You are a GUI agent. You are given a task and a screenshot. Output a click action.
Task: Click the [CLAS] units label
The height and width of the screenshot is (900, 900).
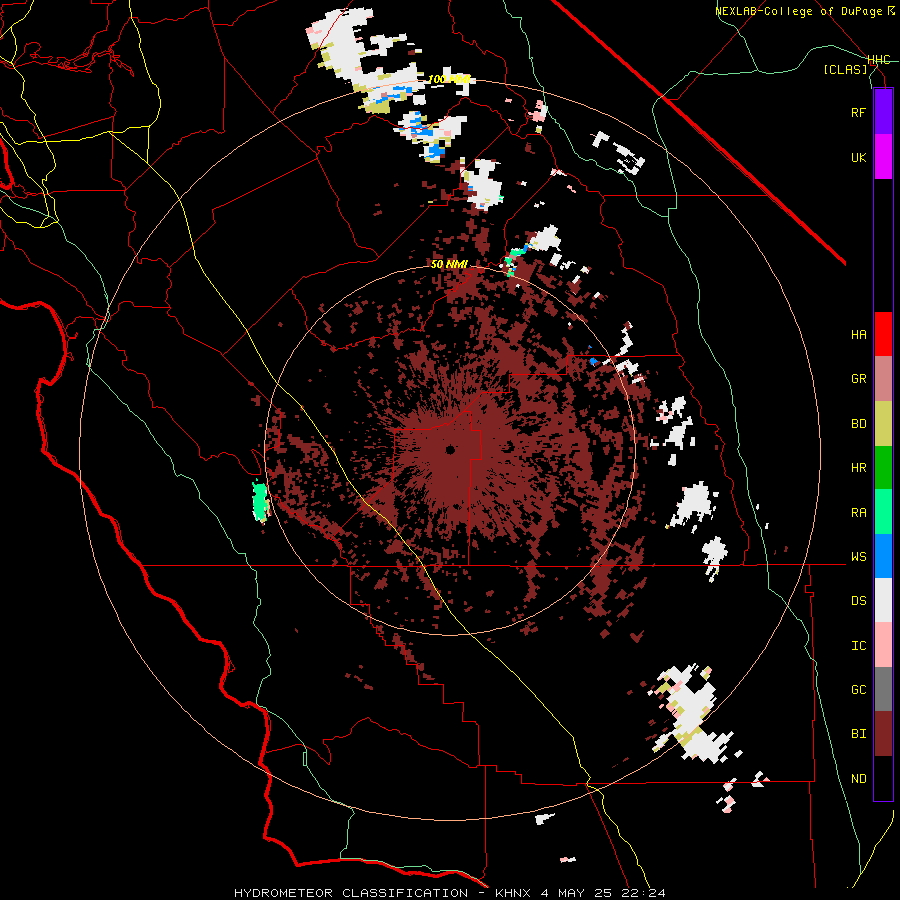point(845,70)
